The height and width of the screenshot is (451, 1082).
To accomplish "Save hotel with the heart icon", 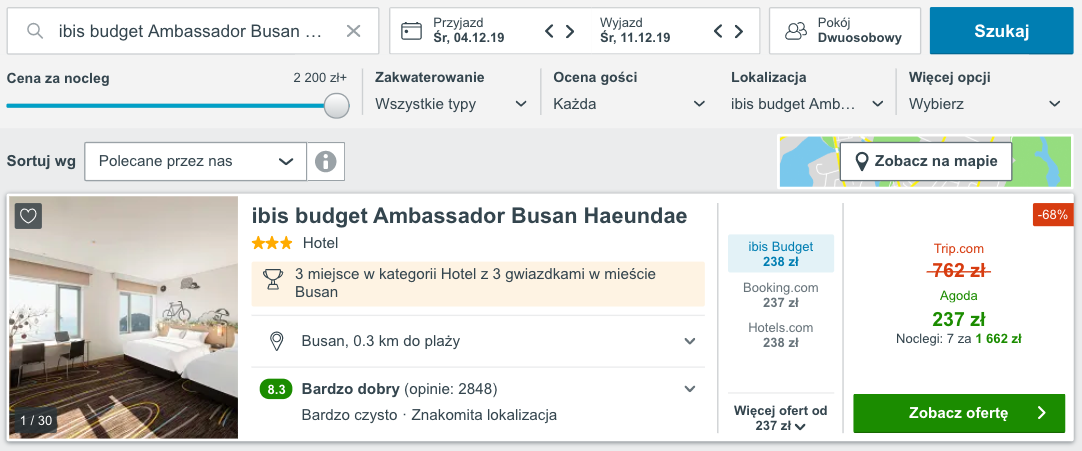I will [x=28, y=216].
